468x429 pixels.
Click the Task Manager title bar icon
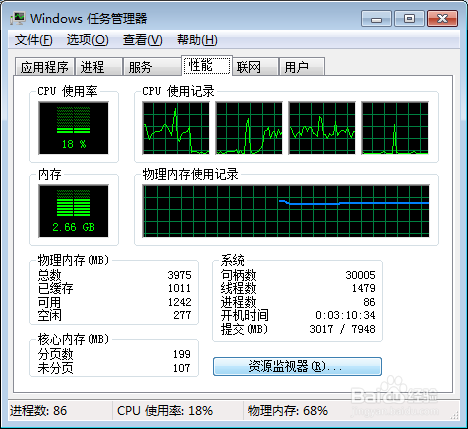(17, 18)
